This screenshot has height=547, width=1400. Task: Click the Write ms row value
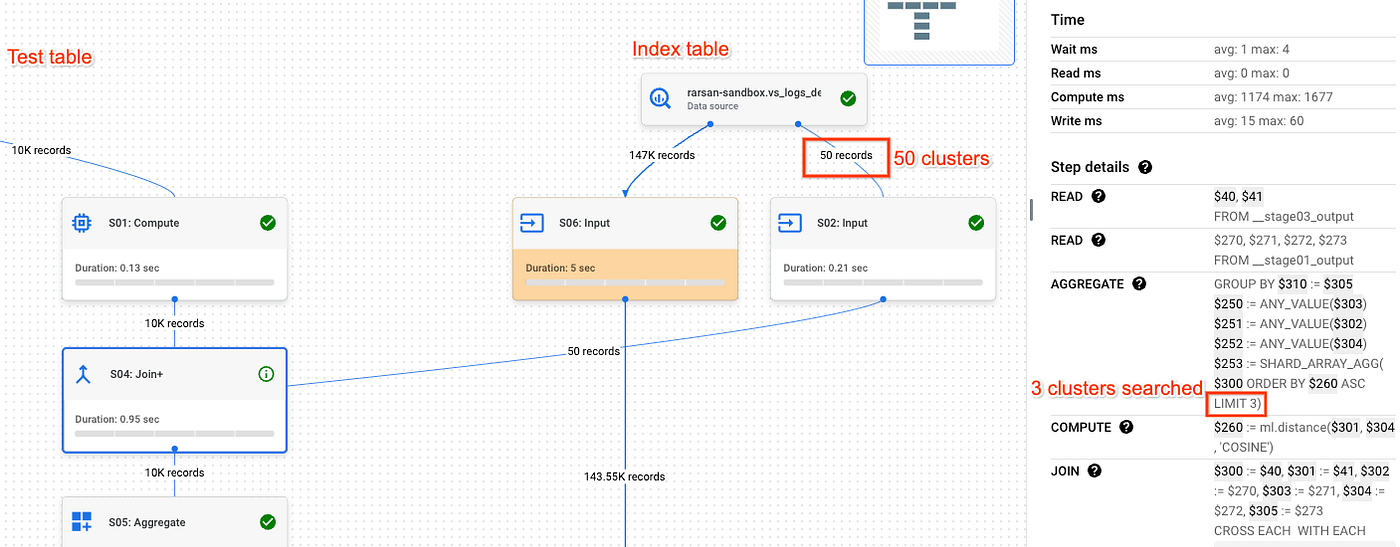click(1258, 121)
